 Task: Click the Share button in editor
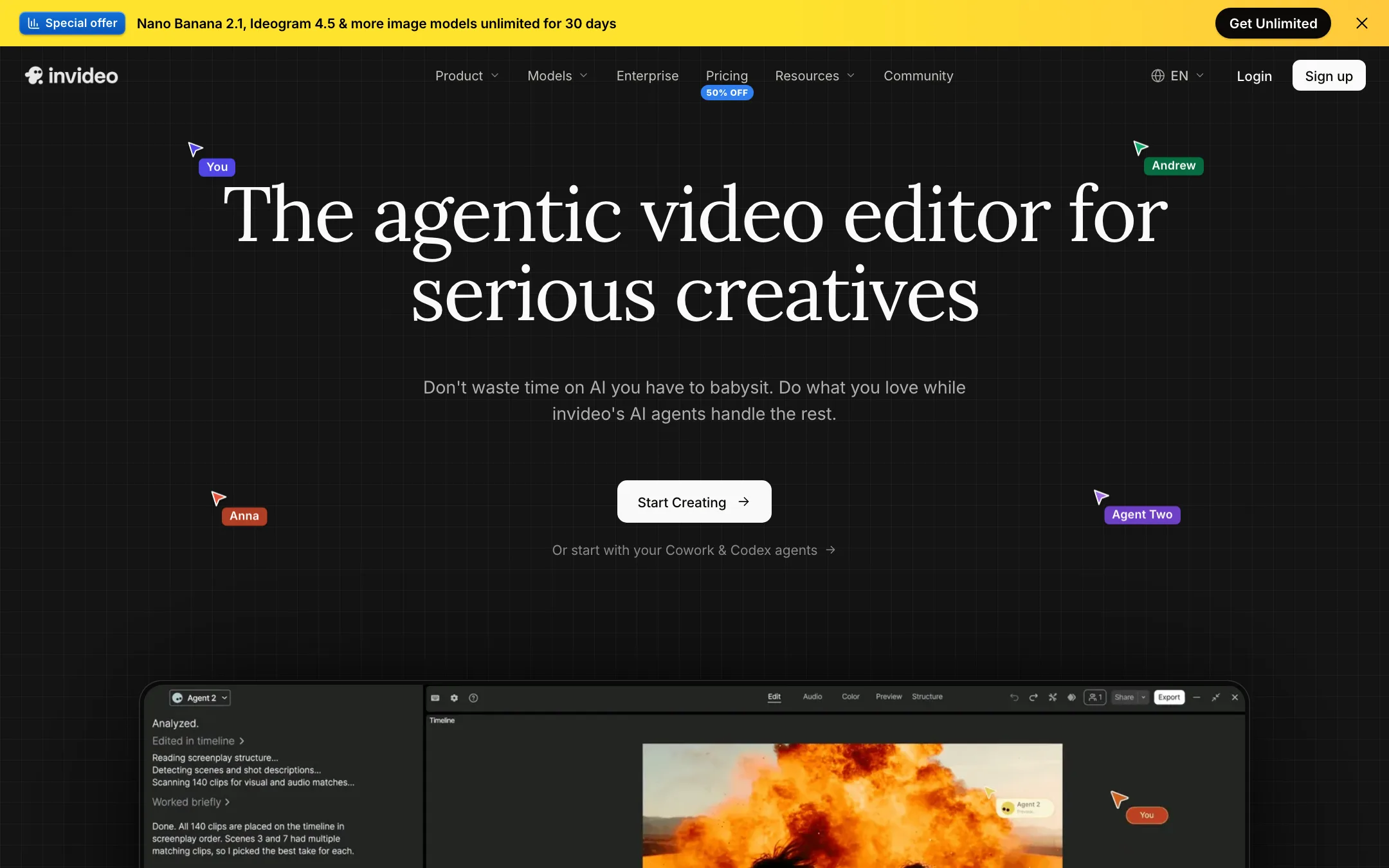[1124, 697]
